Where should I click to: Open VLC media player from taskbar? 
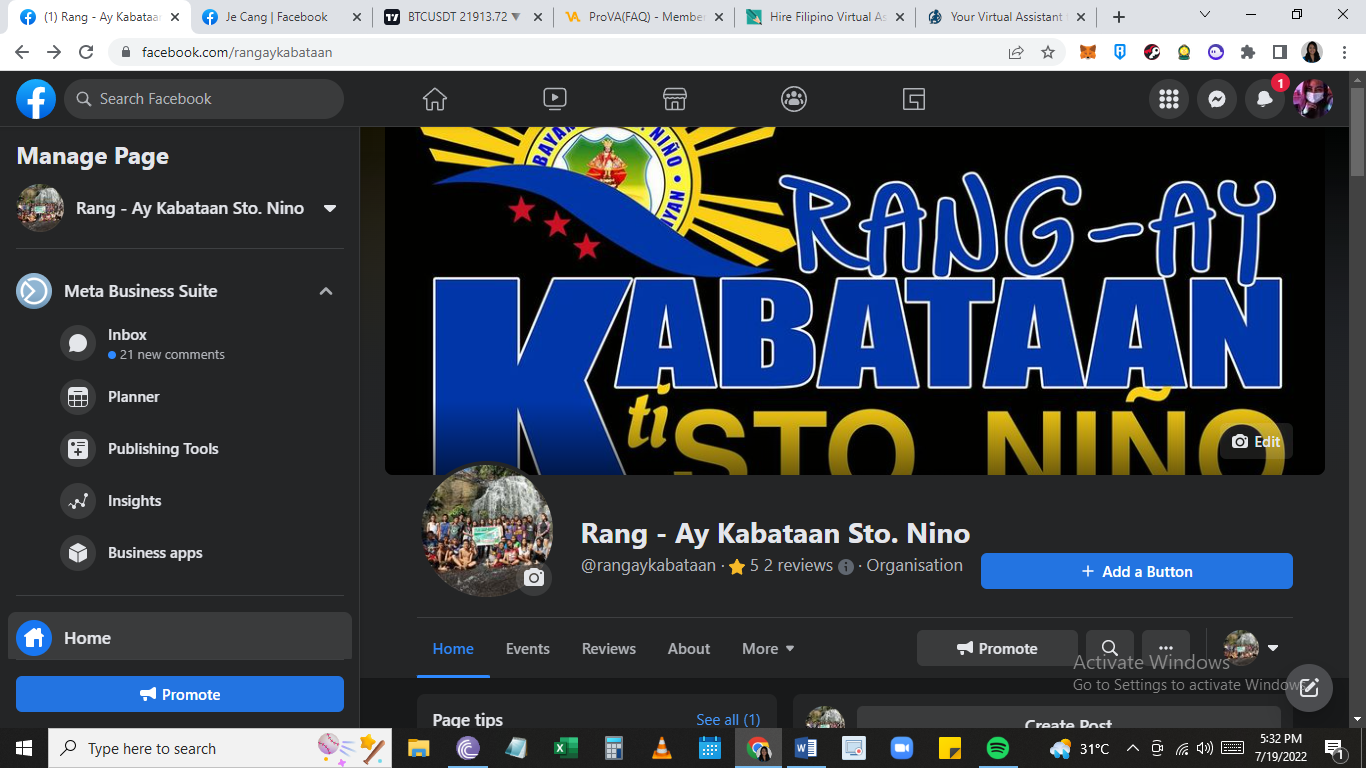pyautogui.click(x=661, y=748)
